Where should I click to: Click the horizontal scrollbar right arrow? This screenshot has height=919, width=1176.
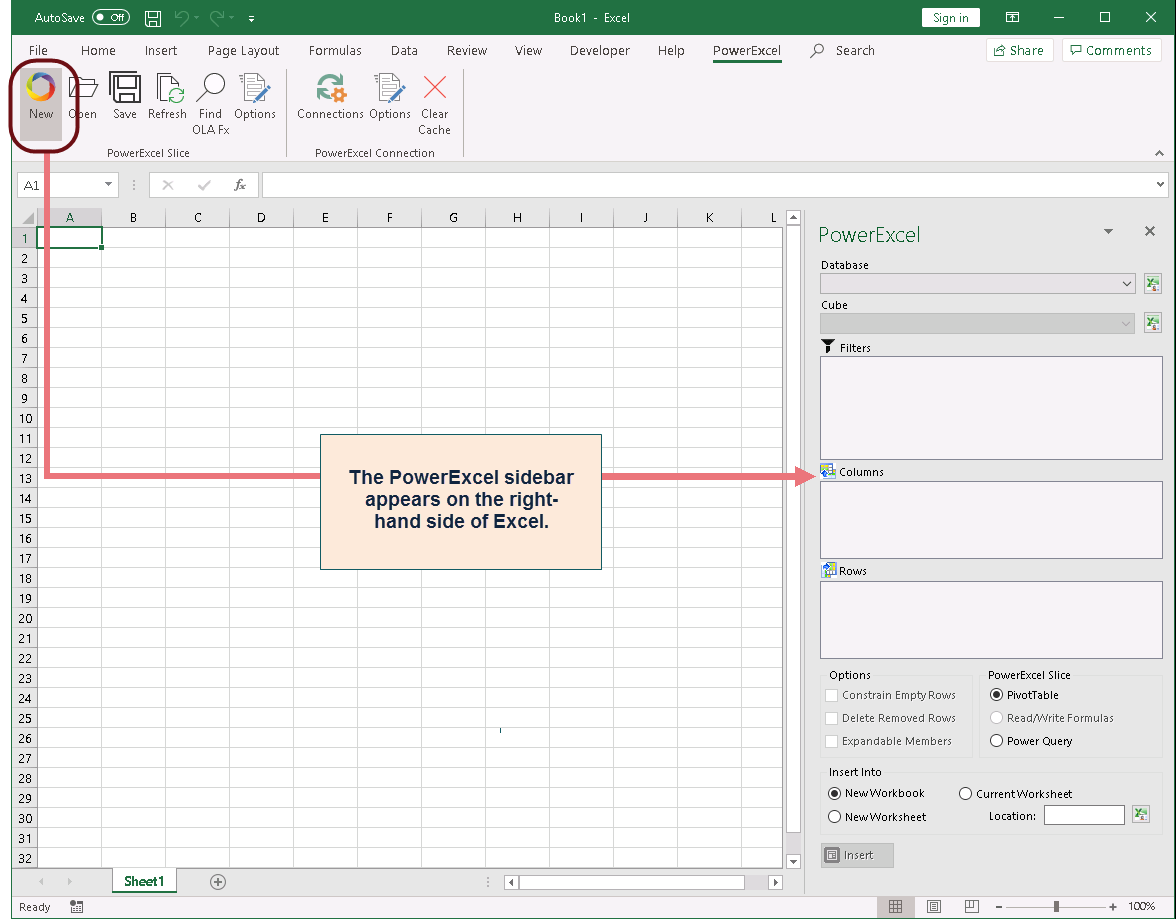click(776, 882)
